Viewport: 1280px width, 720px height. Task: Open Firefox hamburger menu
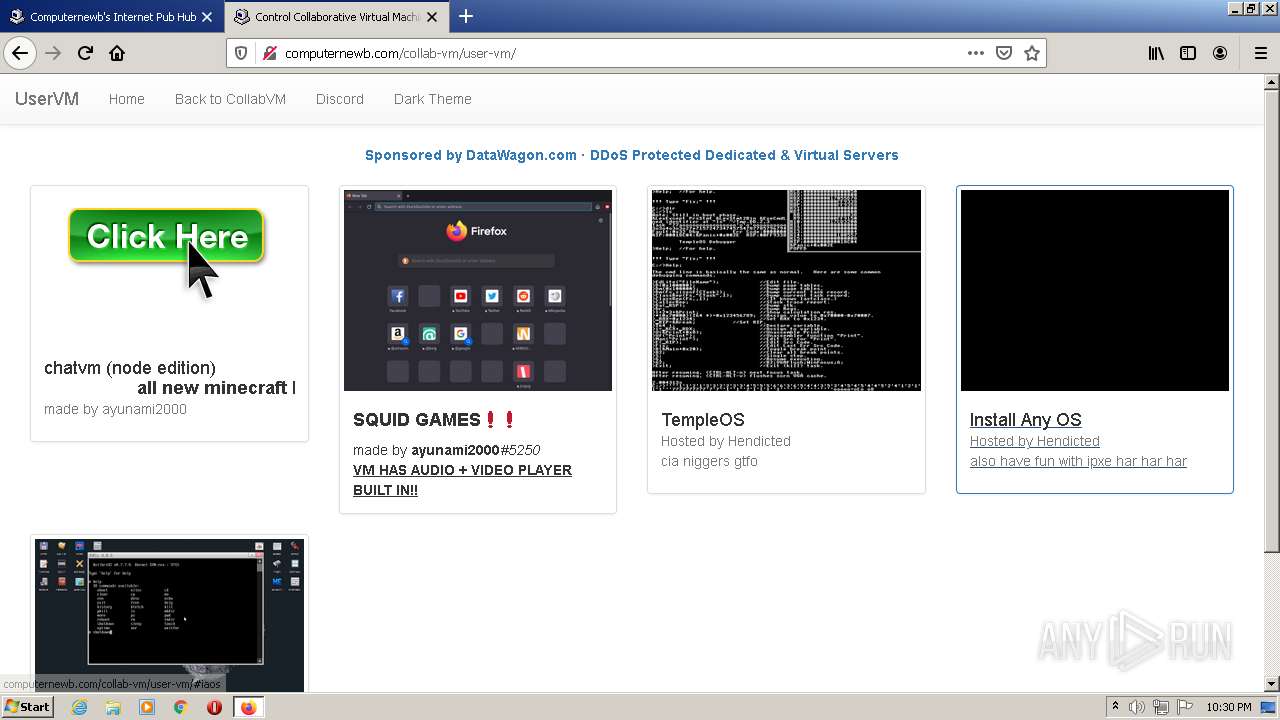click(x=1260, y=53)
